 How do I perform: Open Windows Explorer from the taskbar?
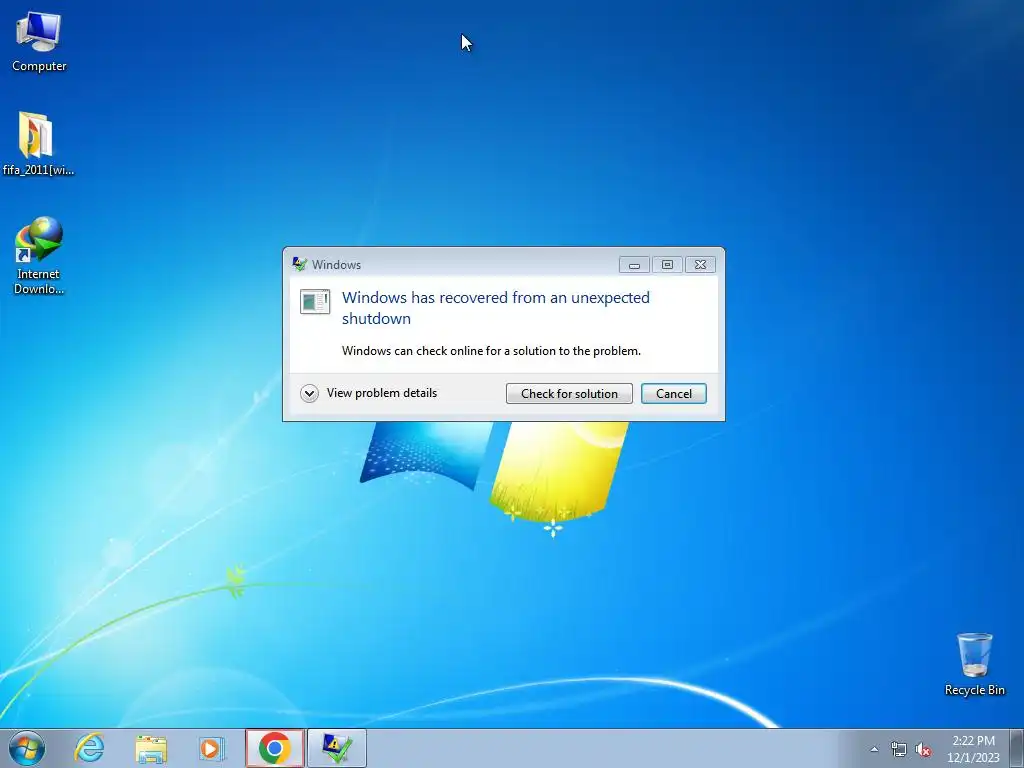[151, 748]
